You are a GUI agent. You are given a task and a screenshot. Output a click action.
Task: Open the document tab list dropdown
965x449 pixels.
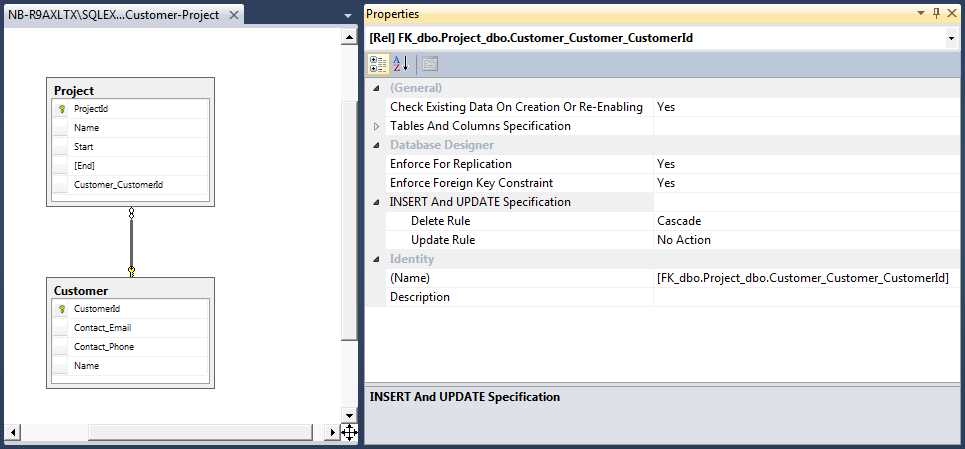pos(348,15)
